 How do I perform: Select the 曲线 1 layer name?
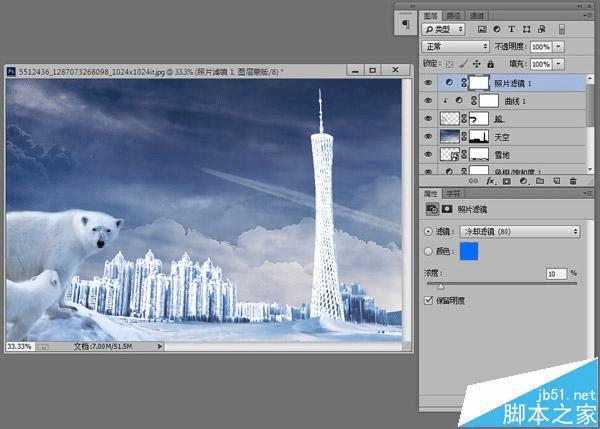(515, 101)
